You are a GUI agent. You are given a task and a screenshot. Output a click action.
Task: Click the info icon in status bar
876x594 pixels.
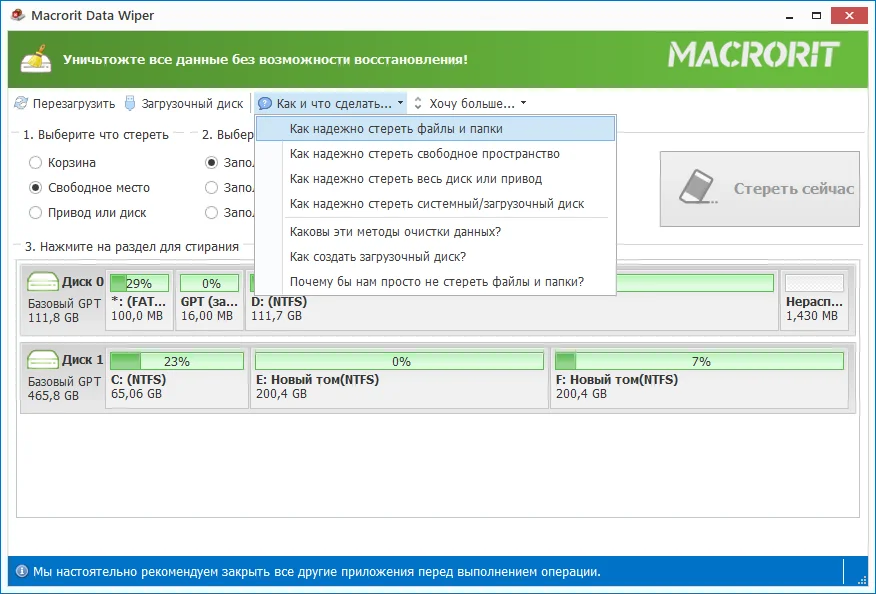[x=22, y=572]
